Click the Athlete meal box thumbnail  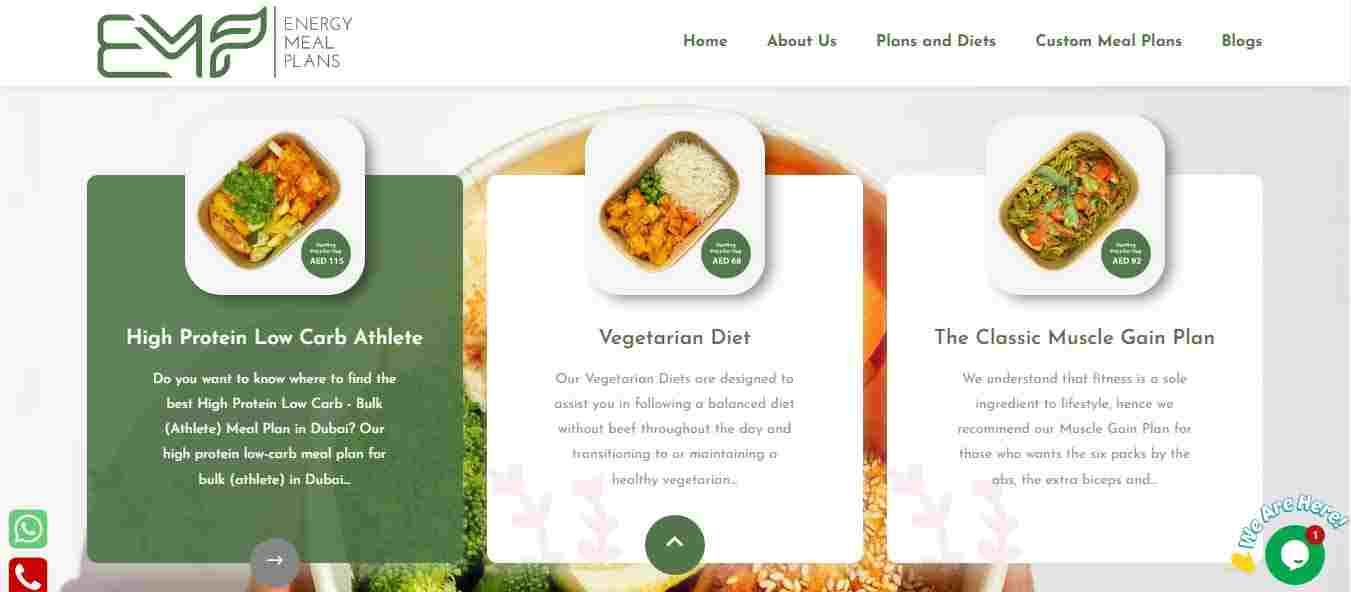coord(275,205)
